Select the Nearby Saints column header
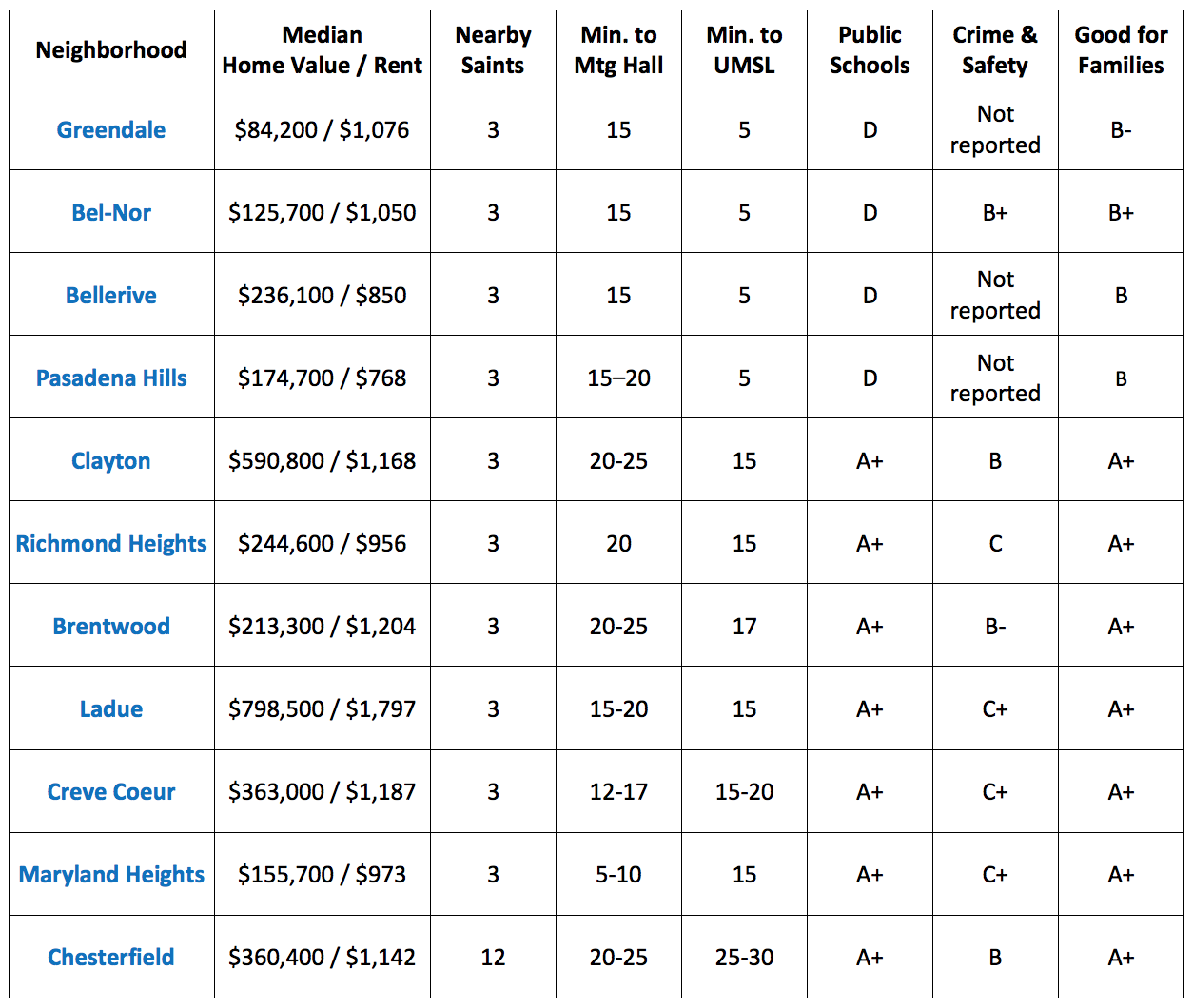 493,50
